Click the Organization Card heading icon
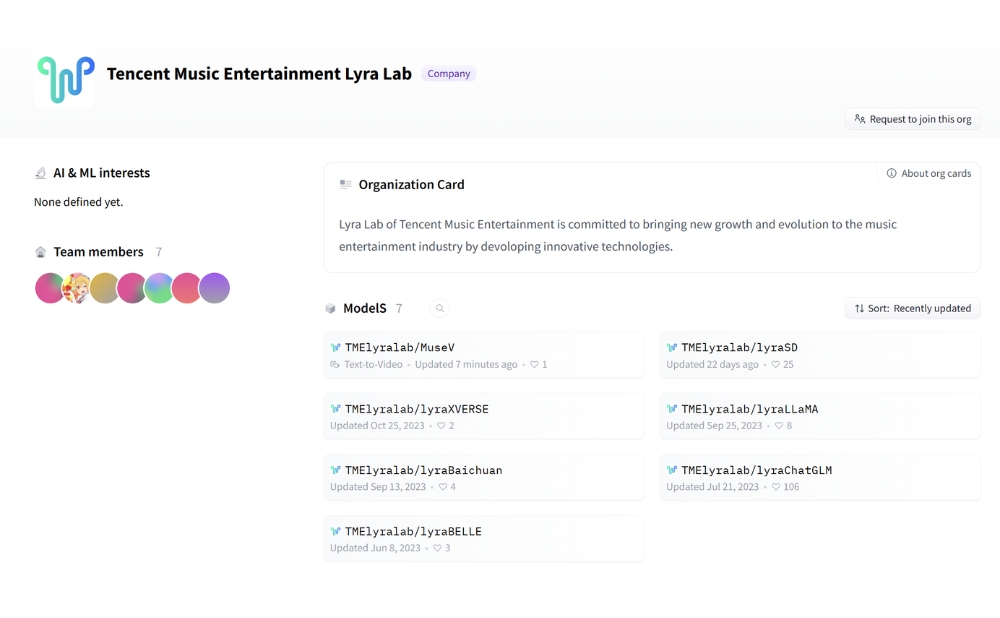Screen dimensions: 1000x618 [x=346, y=184]
